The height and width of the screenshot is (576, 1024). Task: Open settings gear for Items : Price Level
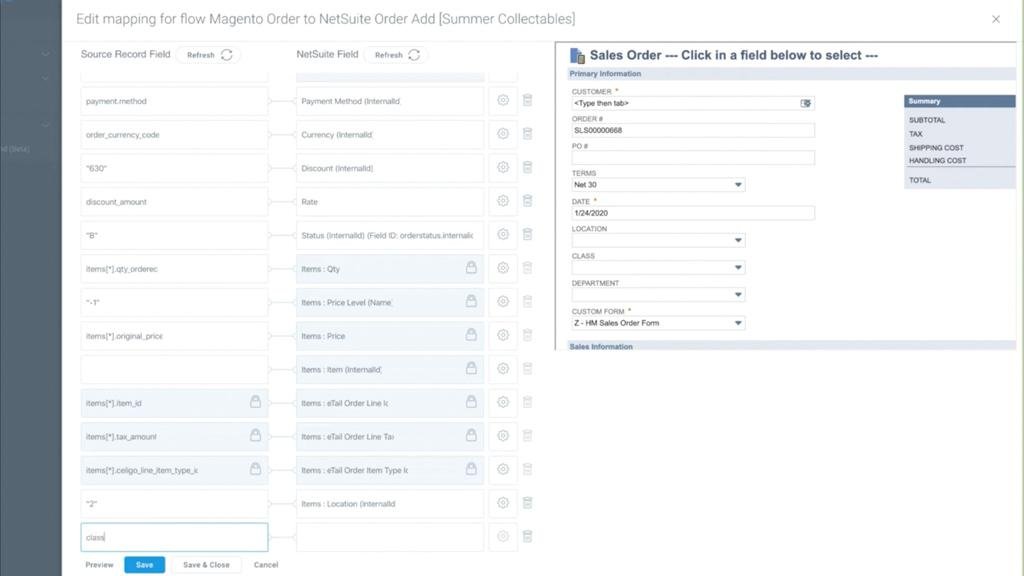[x=503, y=302]
